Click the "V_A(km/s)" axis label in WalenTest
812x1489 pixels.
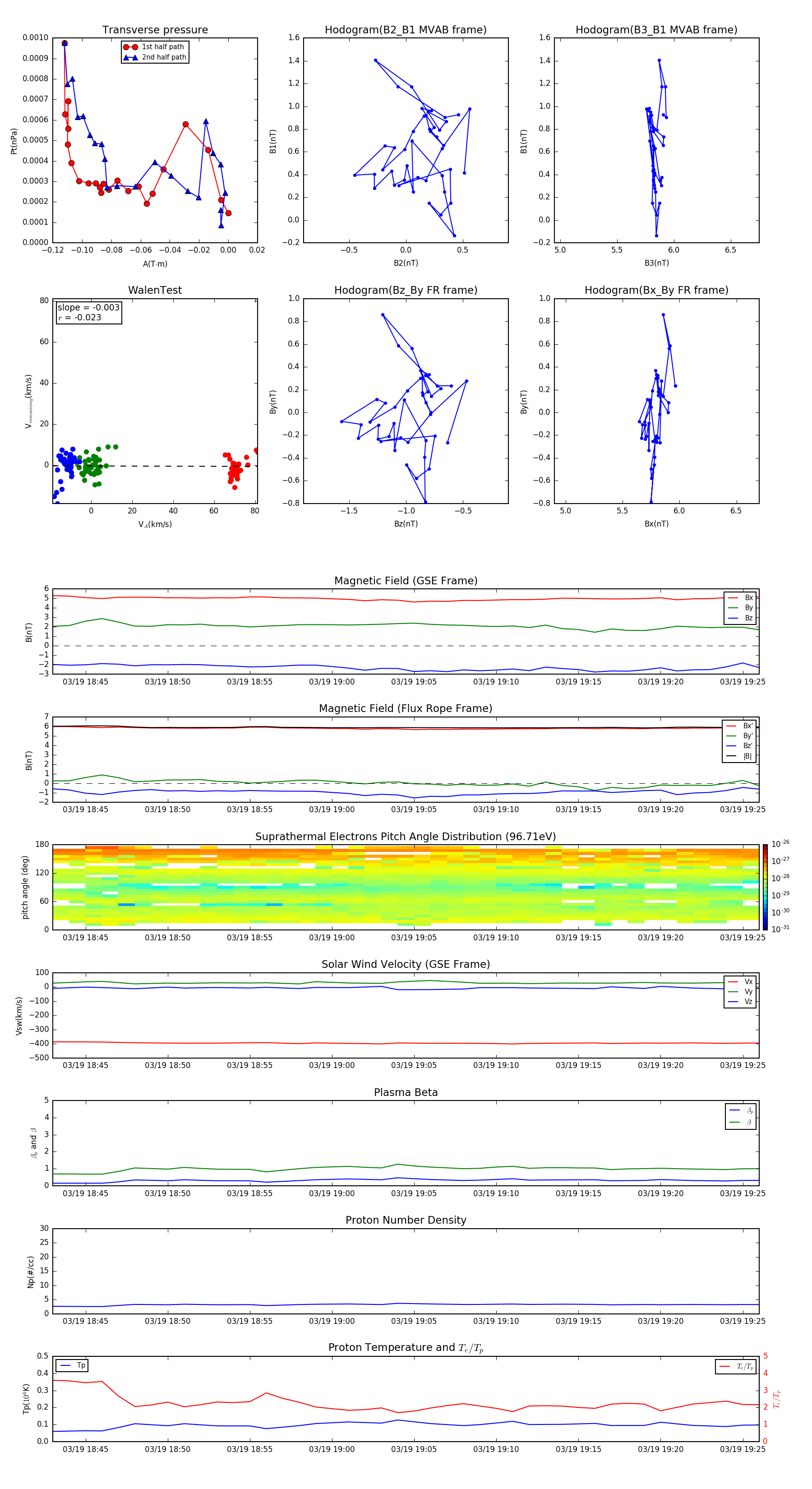point(155,524)
